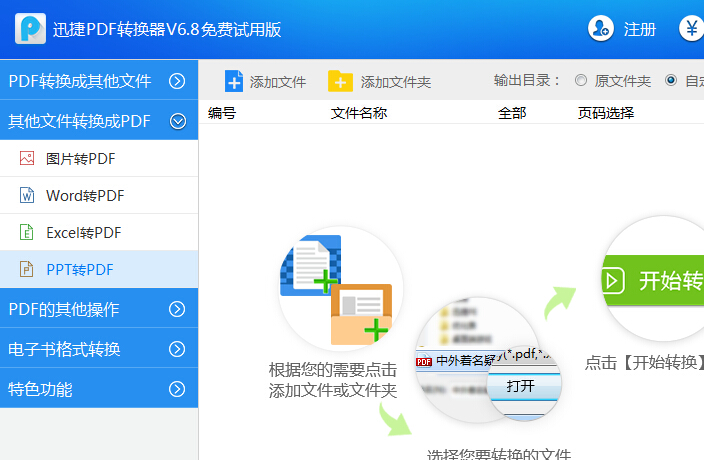Select Word转PDF conversion option
Image resolution: width=704 pixels, height=460 pixels.
pos(99,195)
